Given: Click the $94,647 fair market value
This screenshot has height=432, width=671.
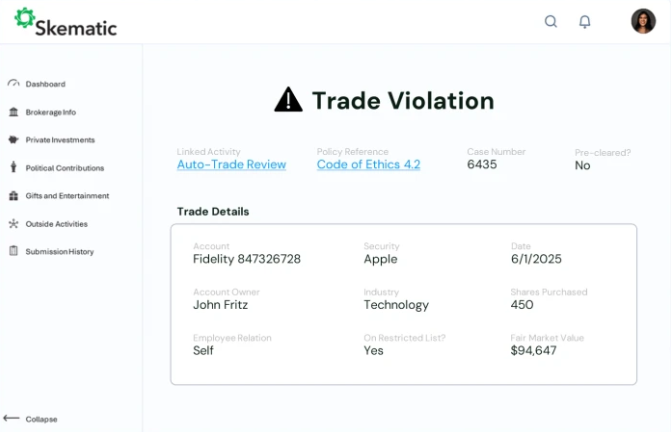Looking at the screenshot, I should [x=533, y=351].
